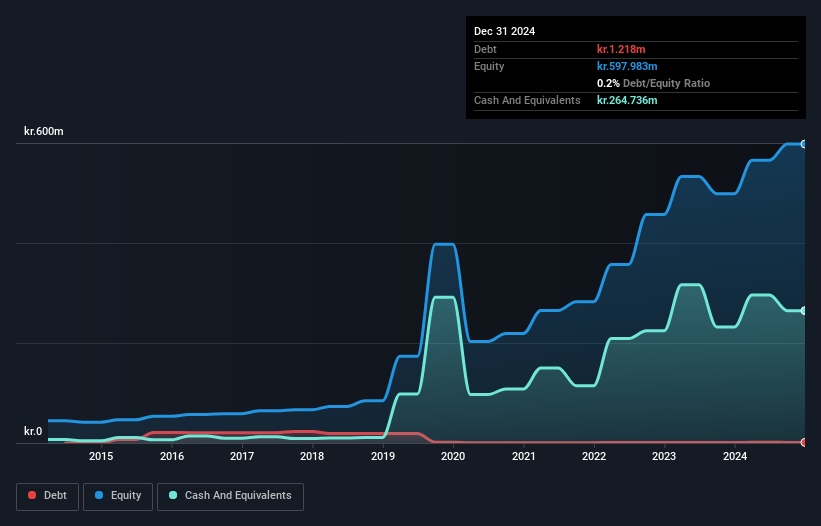Screen dimensions: 821x526
Task: Click the Dec 31 2024 tooltip date
Action: pos(504,31)
